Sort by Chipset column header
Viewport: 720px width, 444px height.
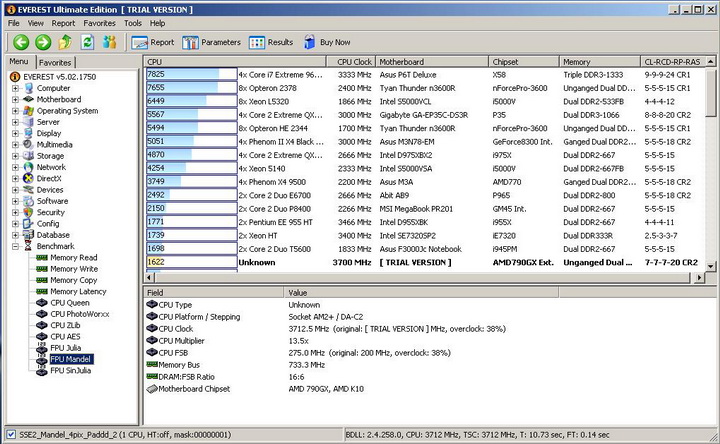click(524, 62)
